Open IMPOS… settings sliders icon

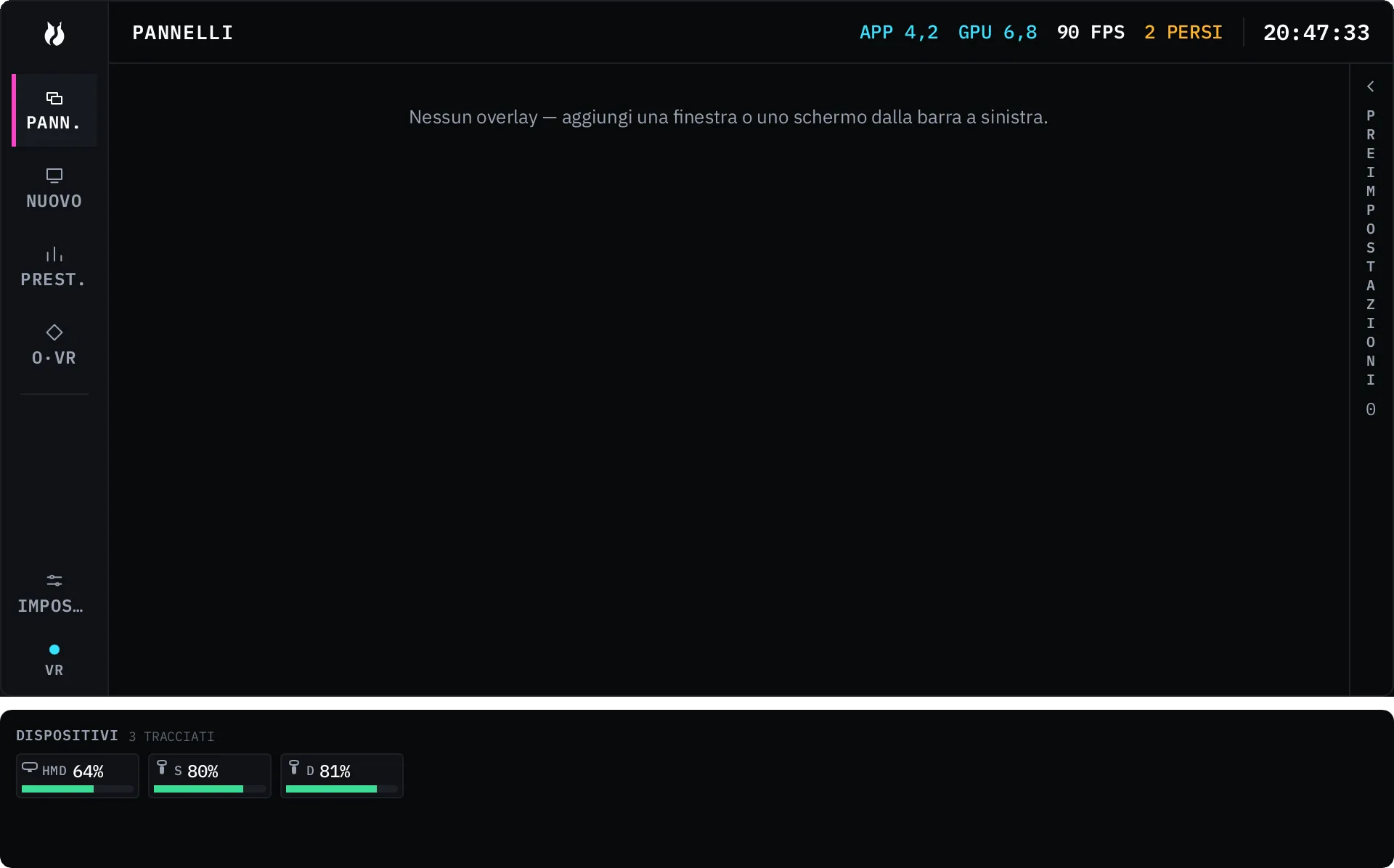54,581
